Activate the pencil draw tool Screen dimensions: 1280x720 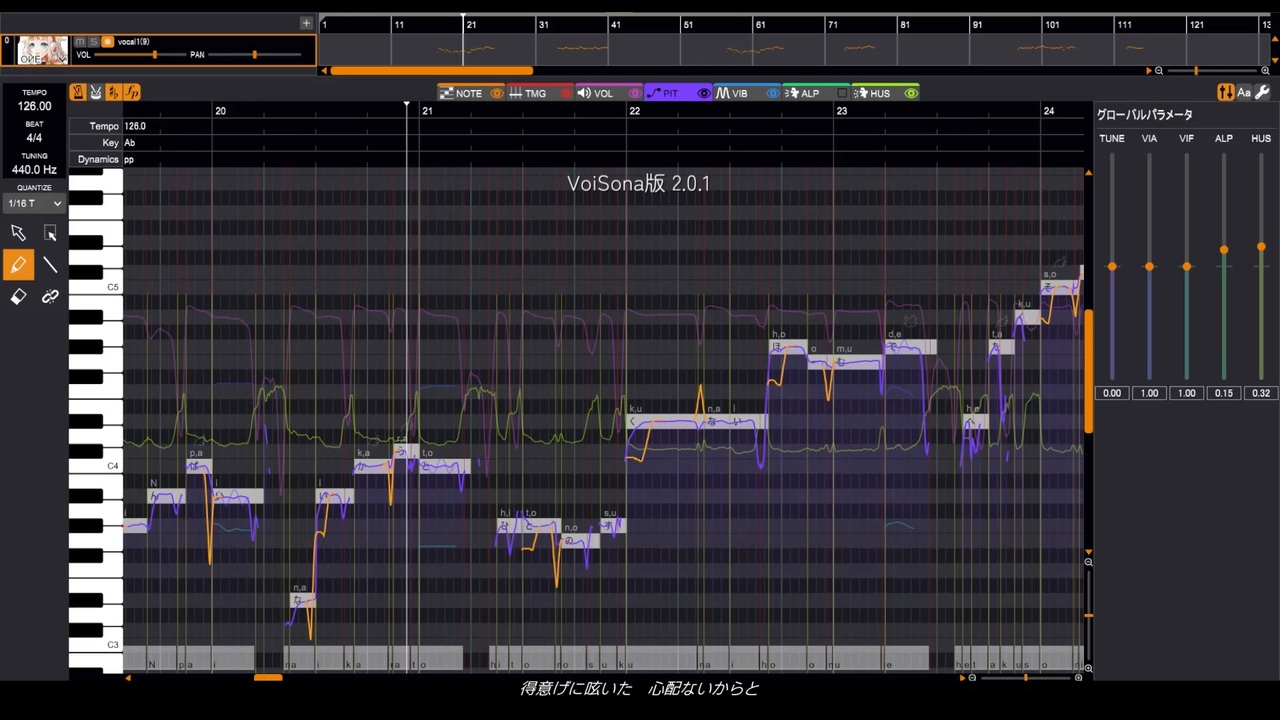click(18, 265)
